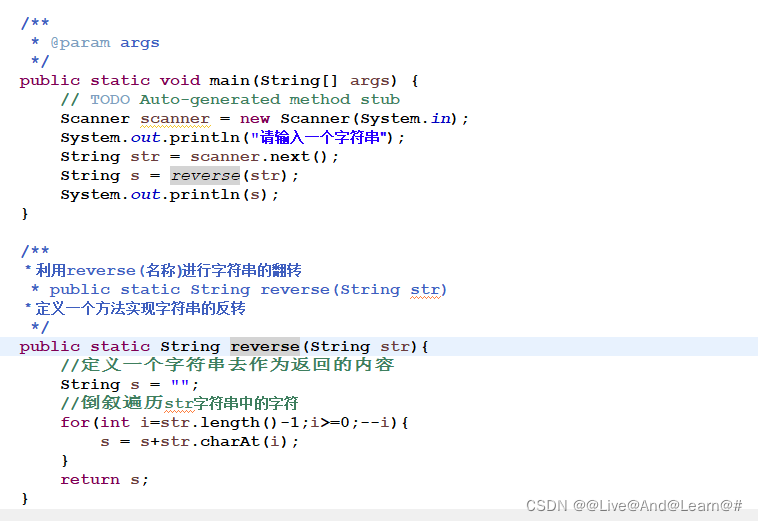Viewport: 758px width, 521px height.
Task: Click the Javadoc line 'public static String reverse(String str)'
Action: pos(239,289)
